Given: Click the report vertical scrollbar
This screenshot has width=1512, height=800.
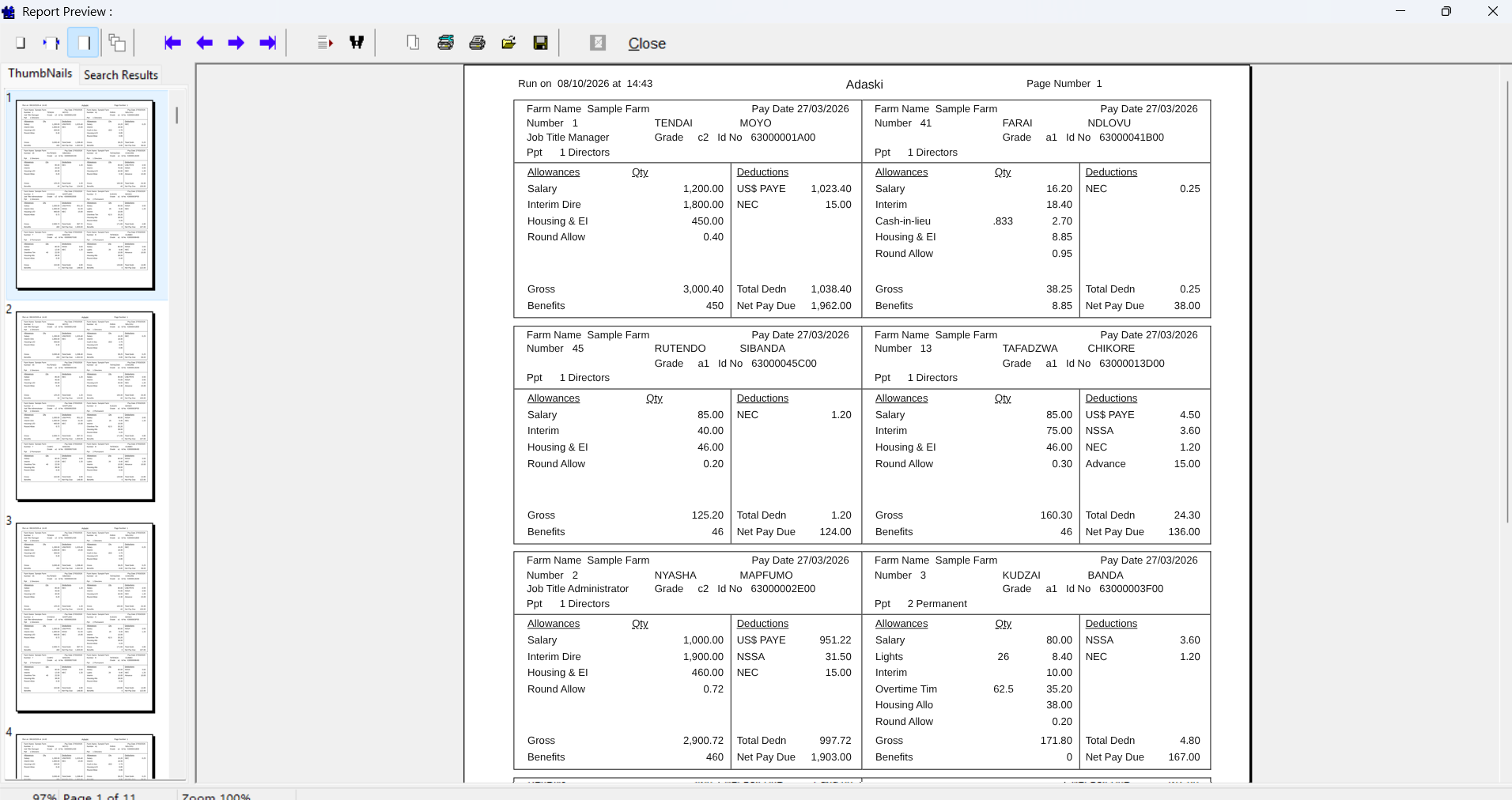Looking at the screenshot, I should click(x=1507, y=300).
